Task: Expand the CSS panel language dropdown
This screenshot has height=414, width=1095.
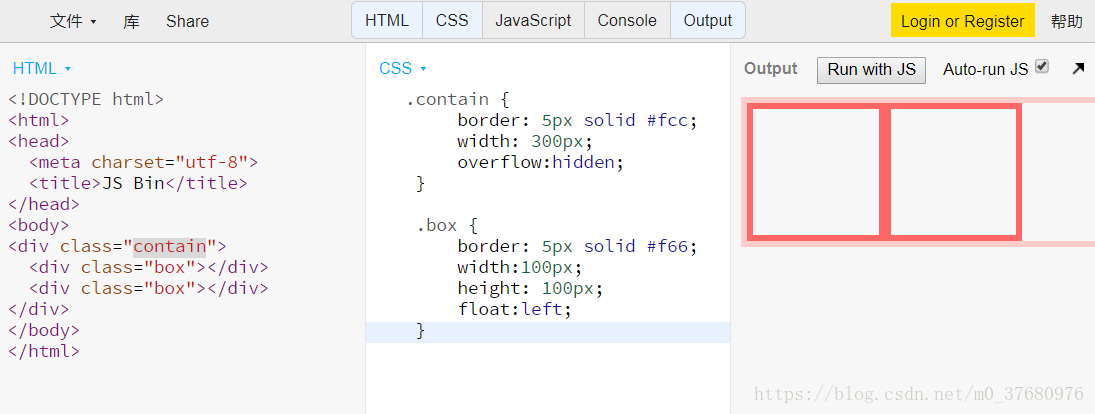Action: (x=403, y=68)
